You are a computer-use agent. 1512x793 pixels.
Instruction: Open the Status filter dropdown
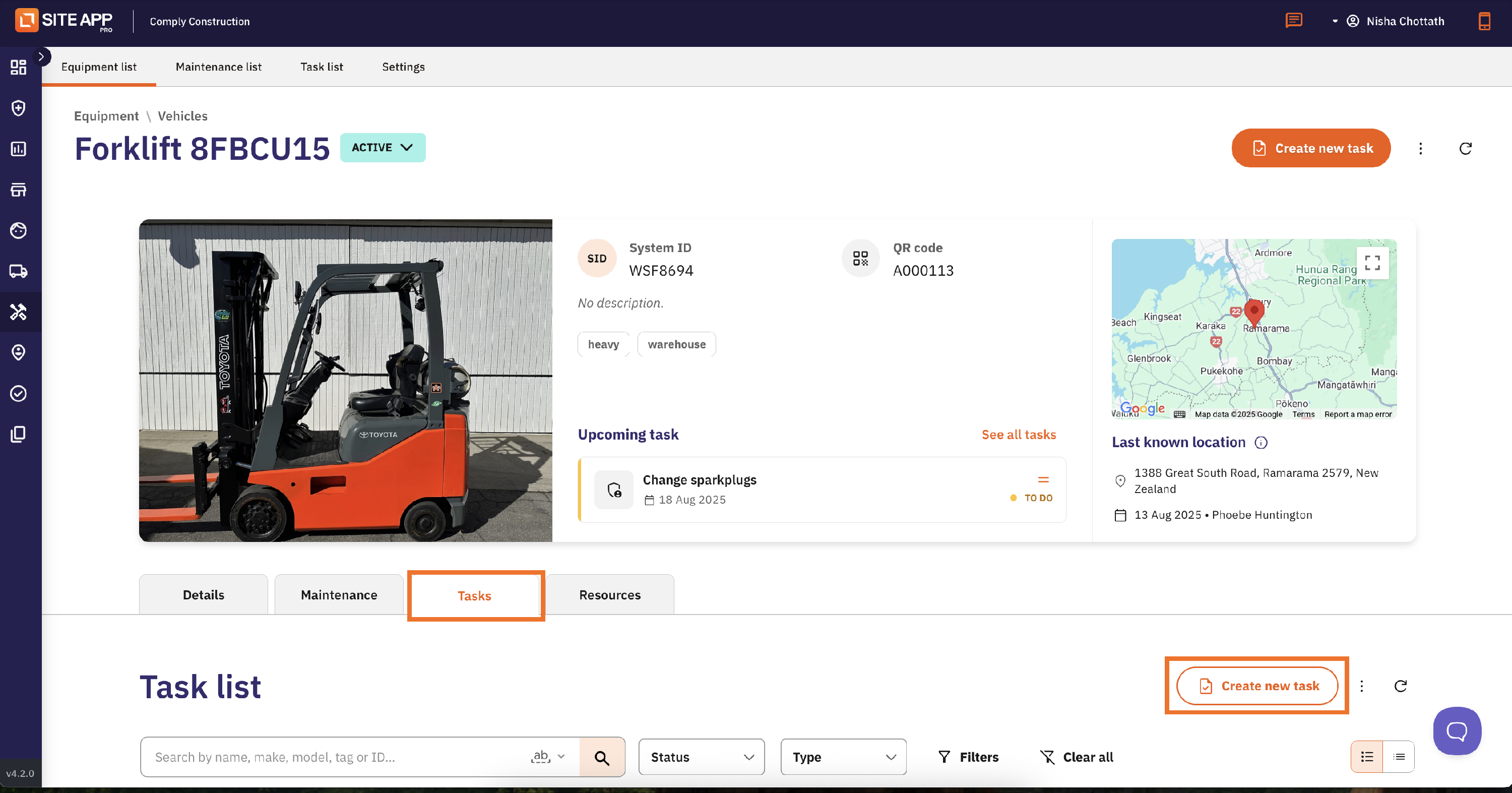coord(702,757)
